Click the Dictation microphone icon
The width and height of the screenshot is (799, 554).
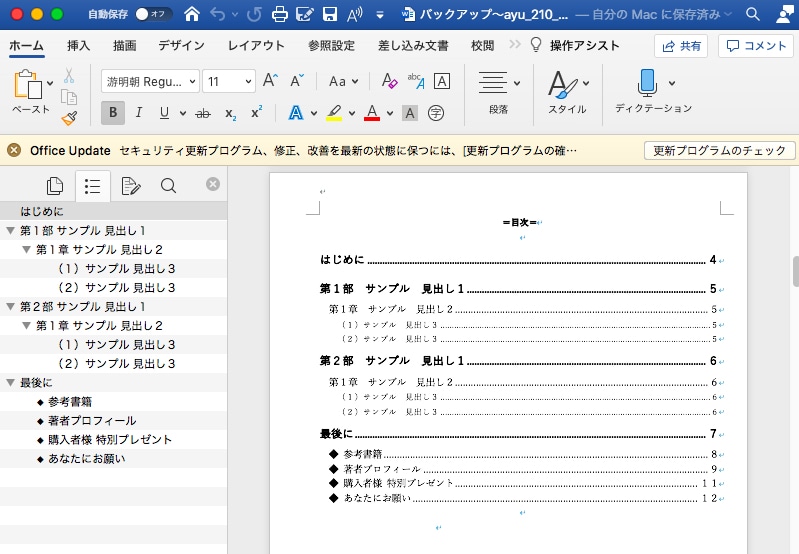click(647, 83)
